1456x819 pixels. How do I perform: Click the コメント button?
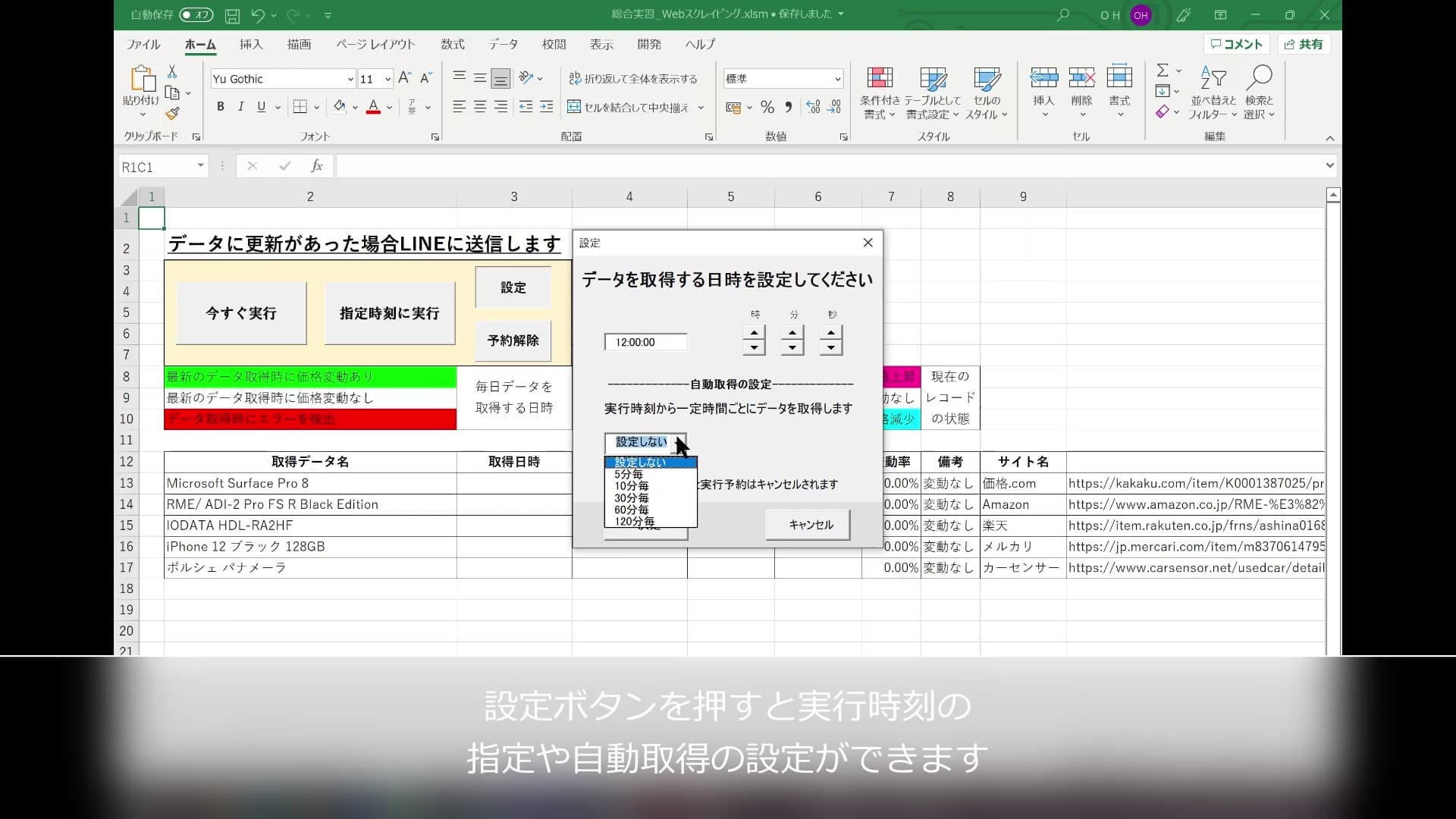[x=1237, y=44]
